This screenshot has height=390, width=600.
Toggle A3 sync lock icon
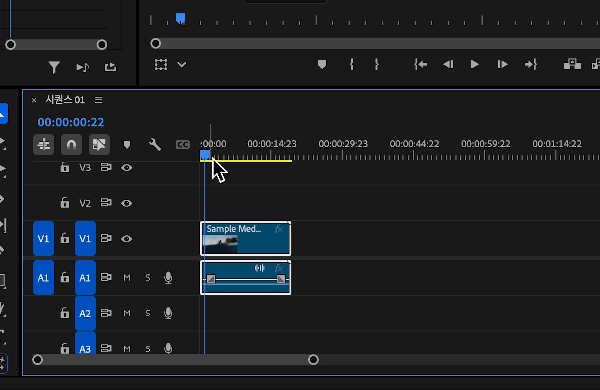click(106, 348)
